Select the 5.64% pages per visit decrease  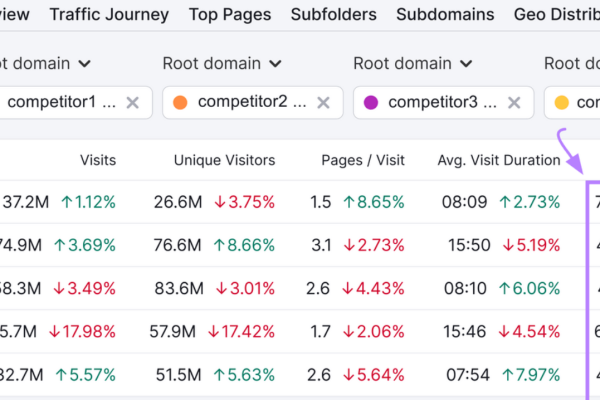coord(374,375)
